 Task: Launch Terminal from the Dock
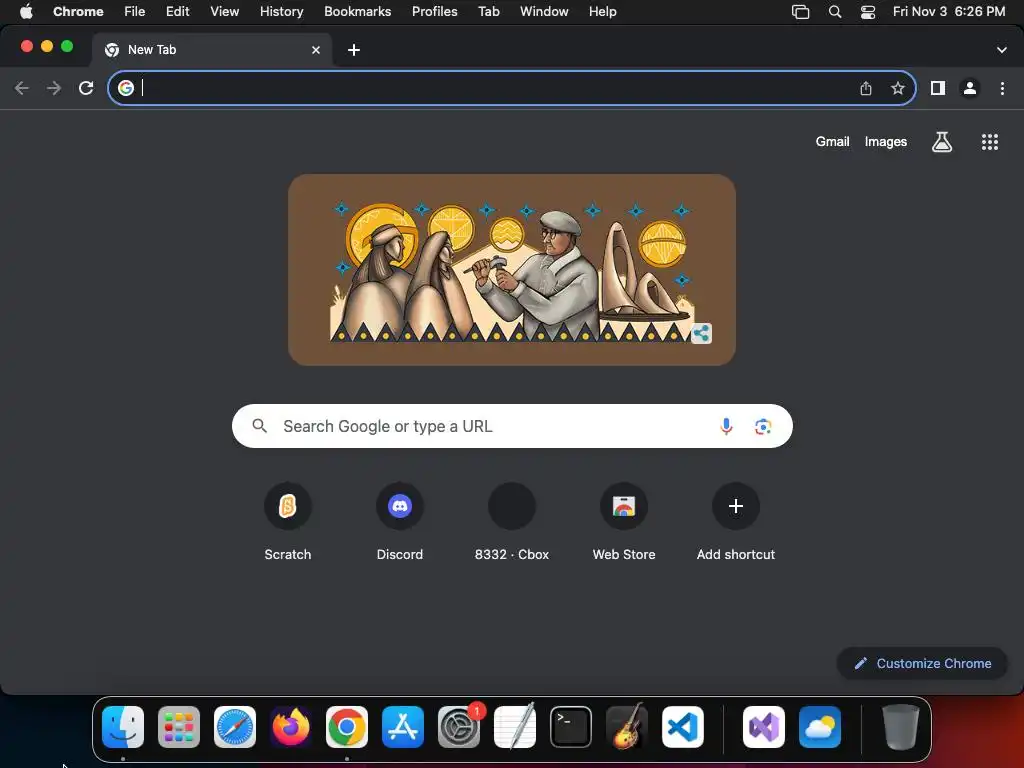click(571, 727)
